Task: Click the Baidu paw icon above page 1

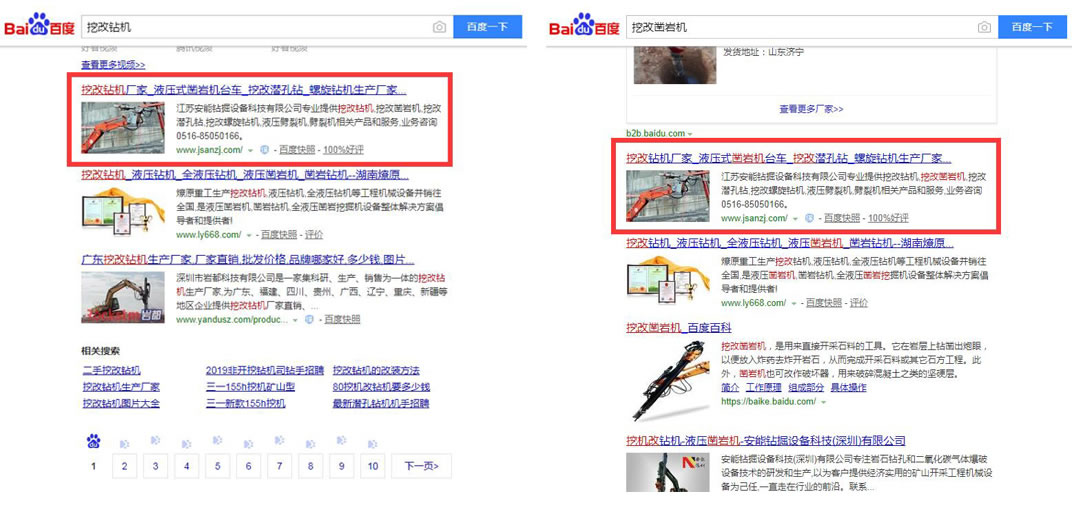Action: point(94,442)
